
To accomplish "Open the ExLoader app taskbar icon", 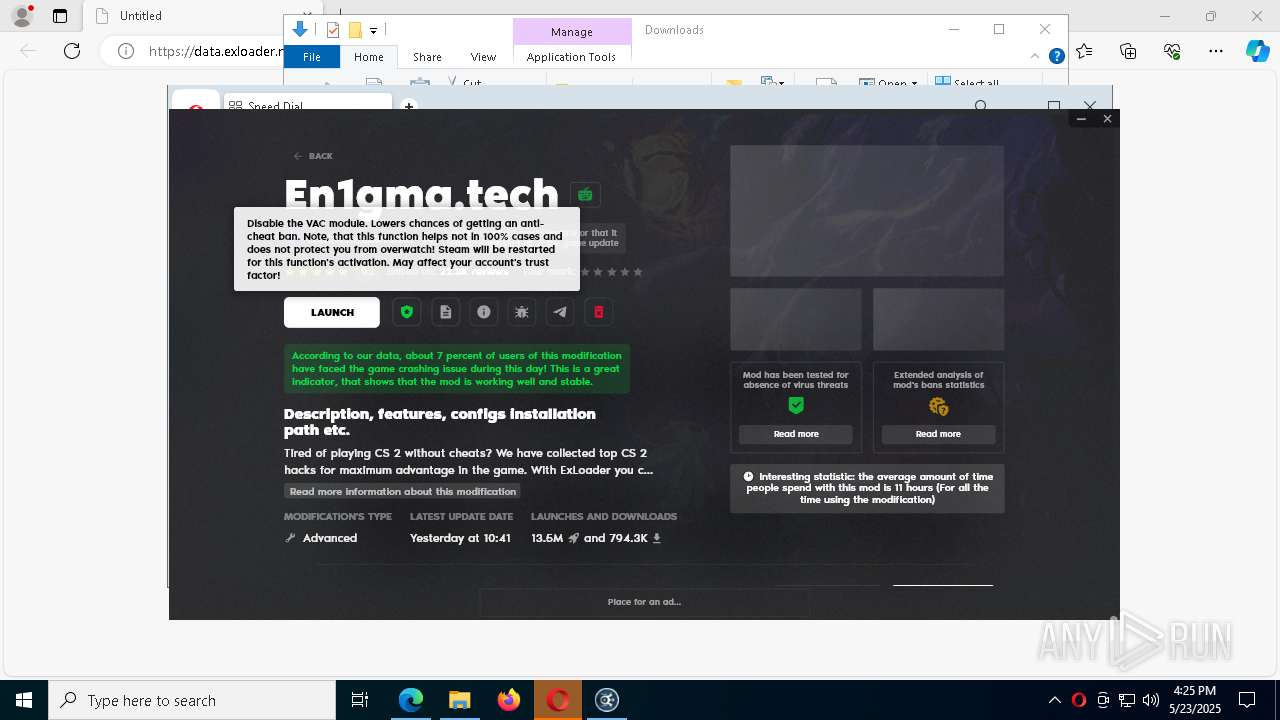I will [x=607, y=700].
